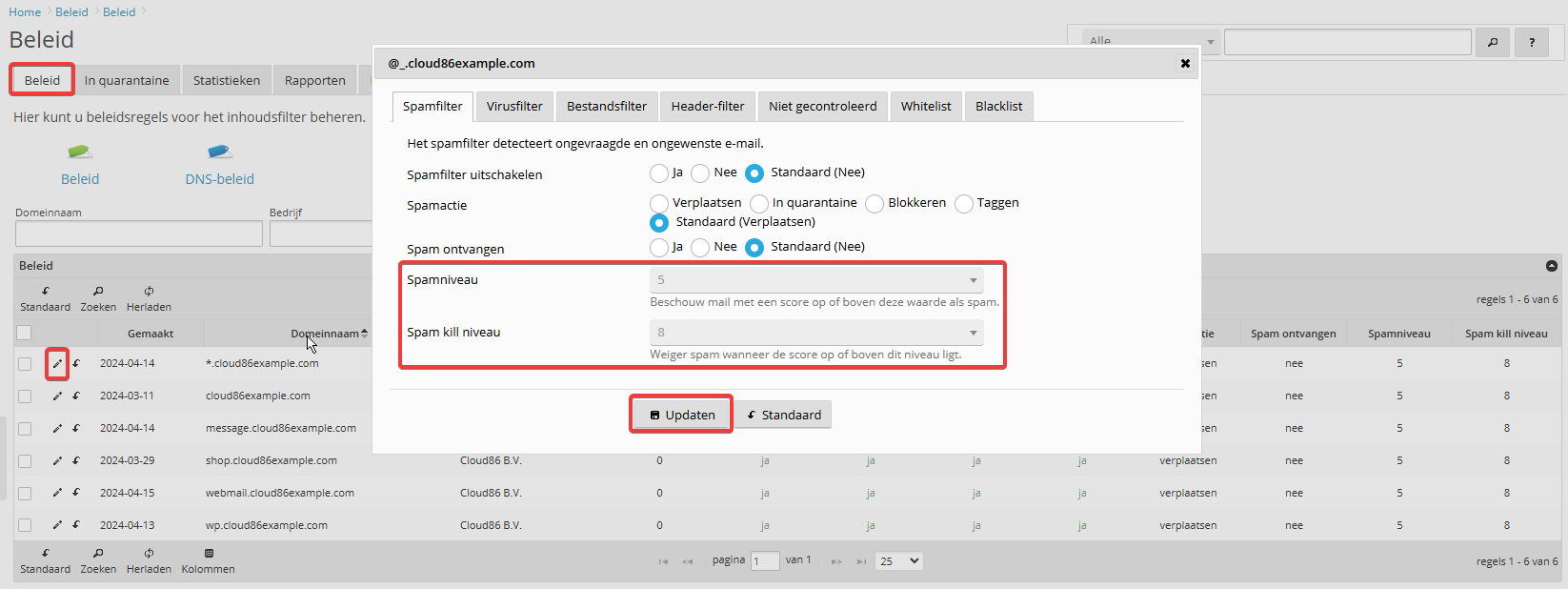Go to the next page in pager
The image size is (1568, 589).
tap(835, 561)
